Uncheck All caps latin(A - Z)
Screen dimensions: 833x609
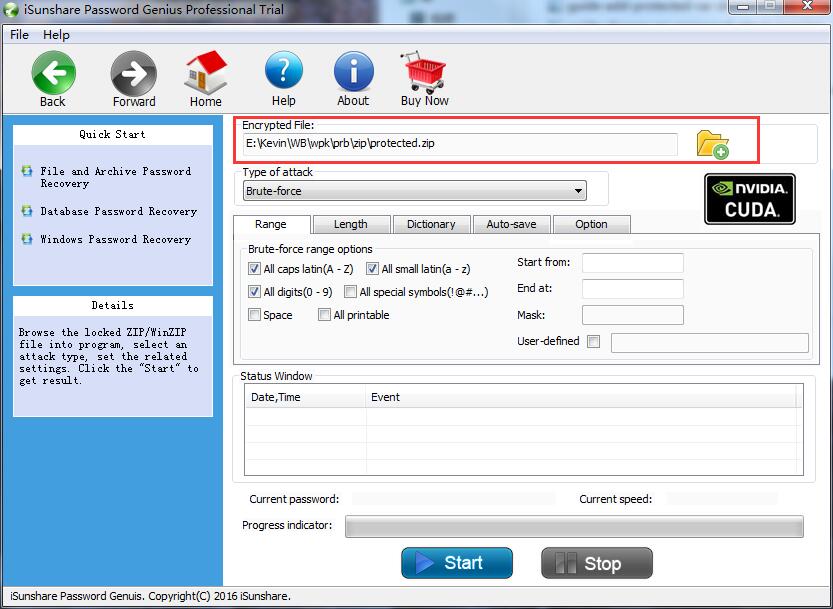(254, 269)
